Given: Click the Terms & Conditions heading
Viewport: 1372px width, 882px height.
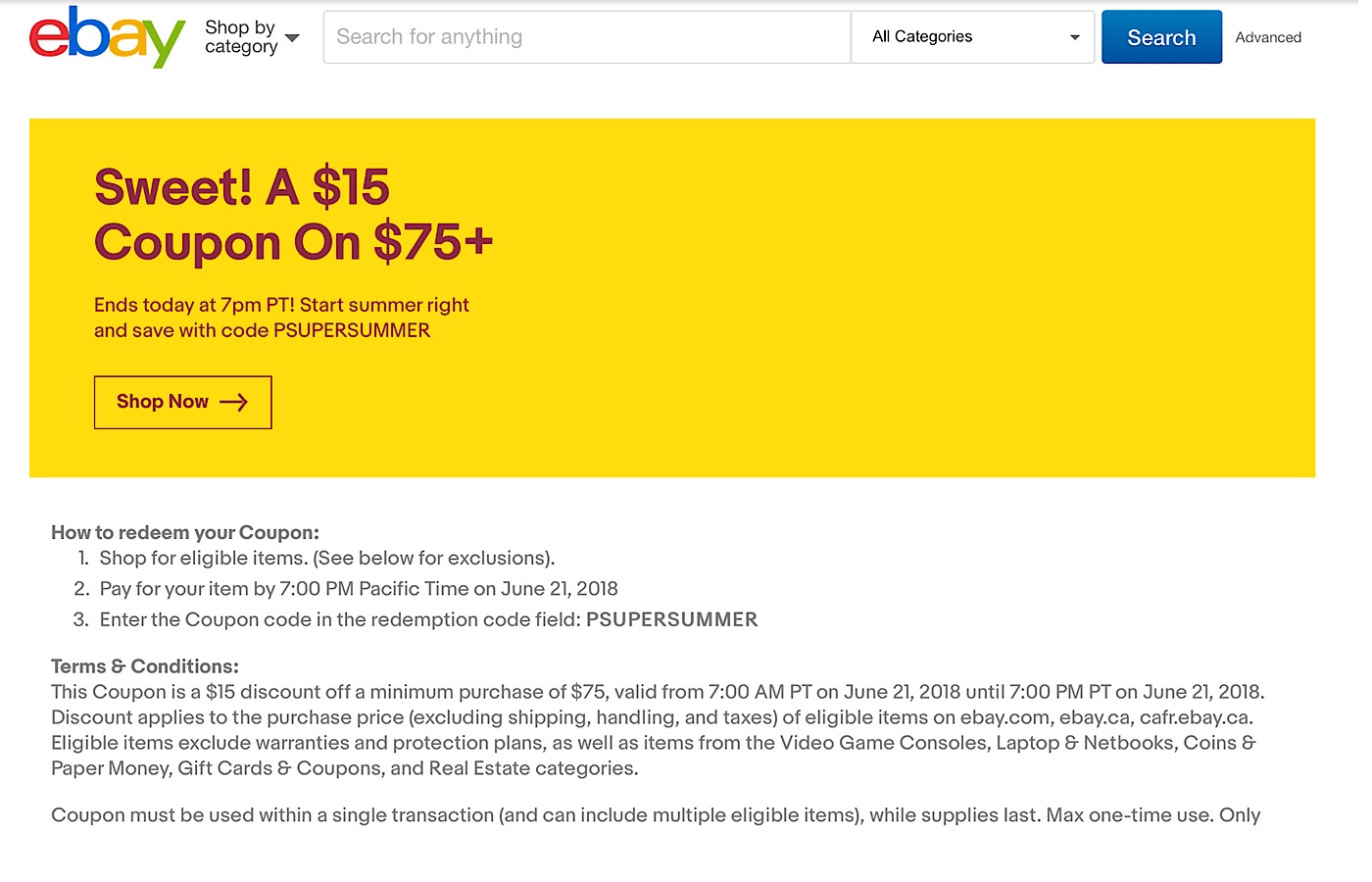Looking at the screenshot, I should point(145,666).
